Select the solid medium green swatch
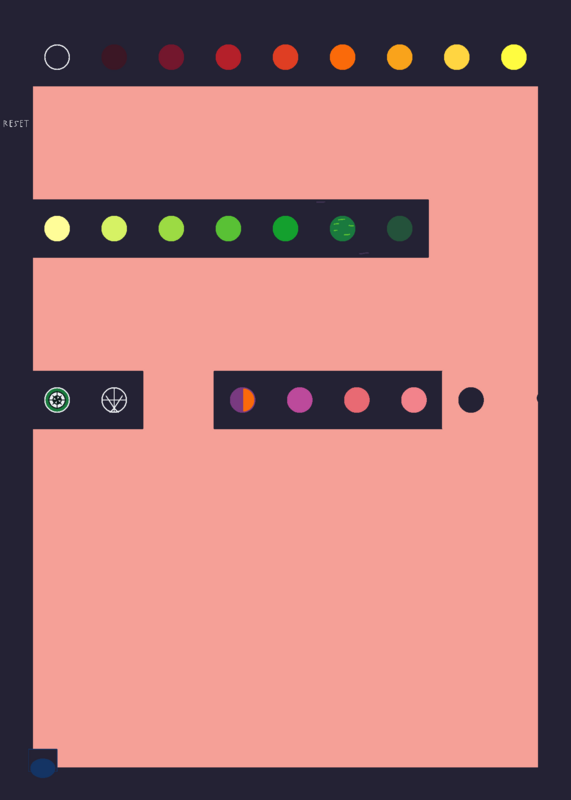Viewport: 571px width, 800px height. (x=285, y=229)
